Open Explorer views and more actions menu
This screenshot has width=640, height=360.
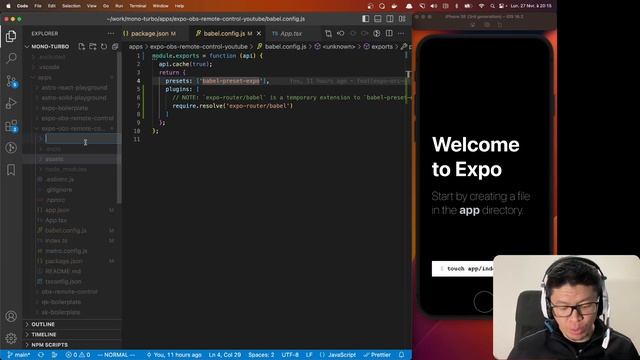111,33
